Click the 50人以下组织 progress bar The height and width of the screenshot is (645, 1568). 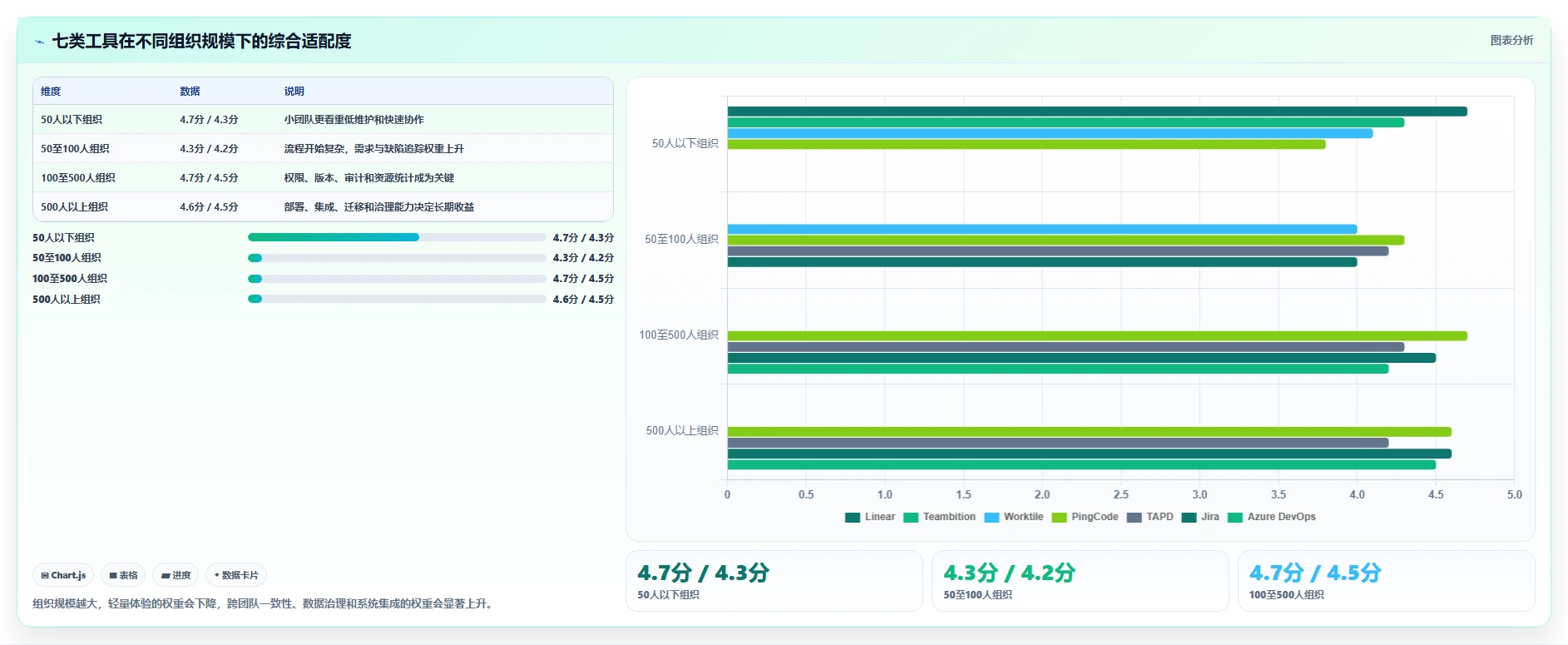(x=397, y=237)
